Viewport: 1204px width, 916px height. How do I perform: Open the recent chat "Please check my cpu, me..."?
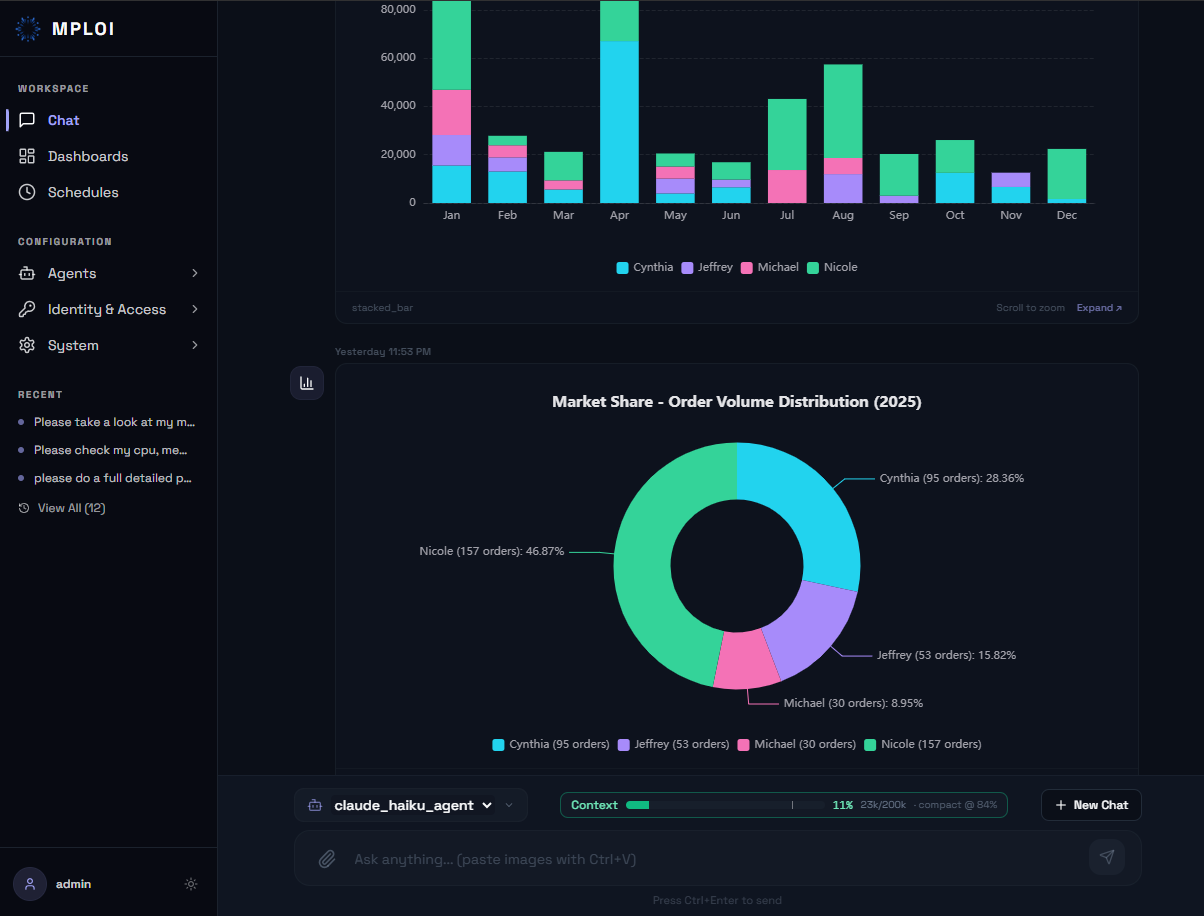click(108, 450)
